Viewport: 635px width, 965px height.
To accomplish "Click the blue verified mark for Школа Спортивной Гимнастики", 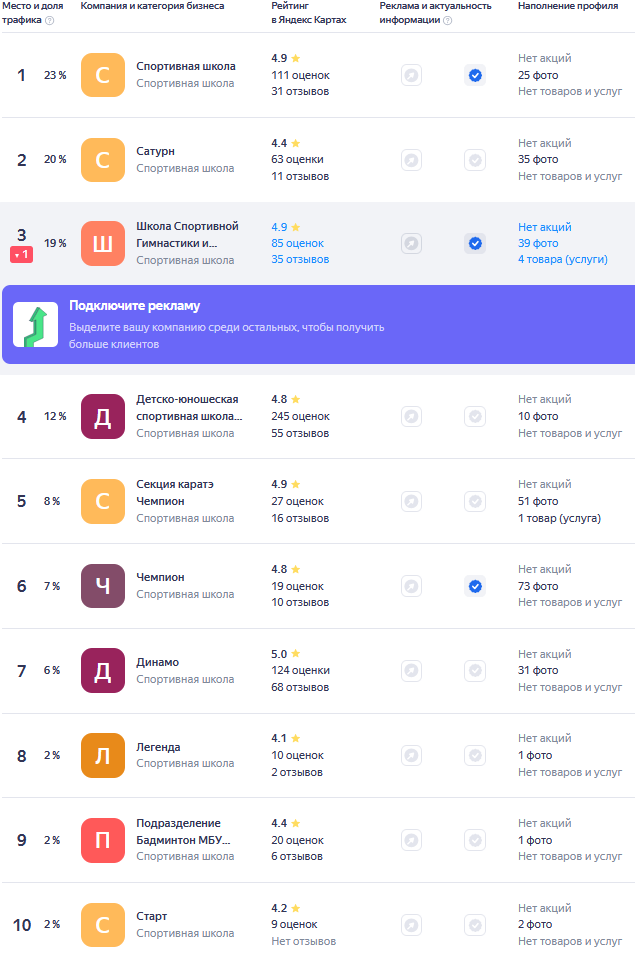I will point(475,244).
